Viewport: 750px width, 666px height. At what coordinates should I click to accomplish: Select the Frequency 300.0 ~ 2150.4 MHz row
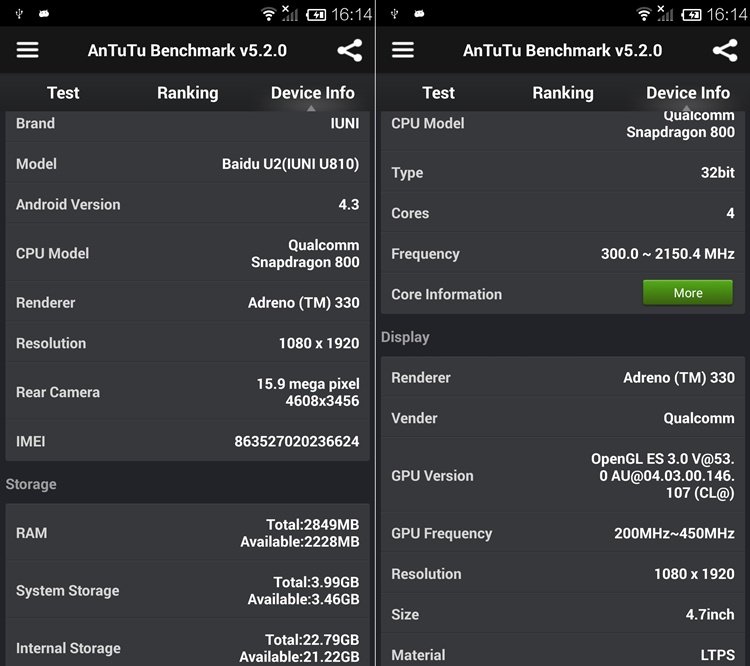(x=563, y=254)
